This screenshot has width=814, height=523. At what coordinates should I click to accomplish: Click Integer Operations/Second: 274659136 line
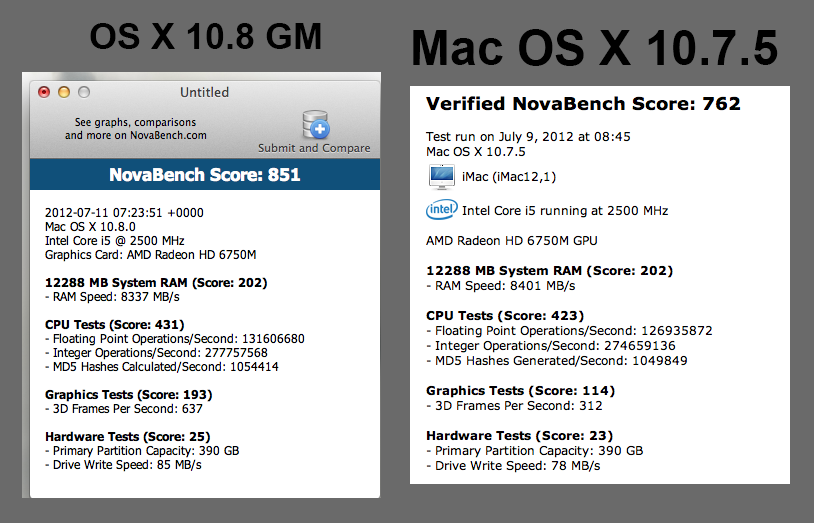click(x=550, y=346)
